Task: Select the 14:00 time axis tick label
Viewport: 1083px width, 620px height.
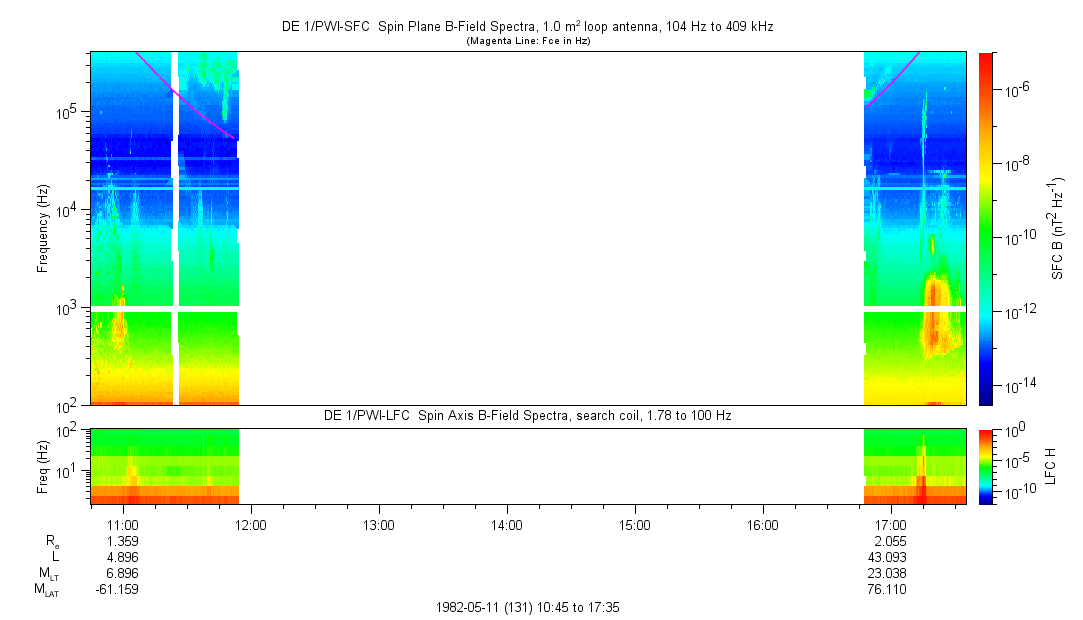Action: click(507, 524)
